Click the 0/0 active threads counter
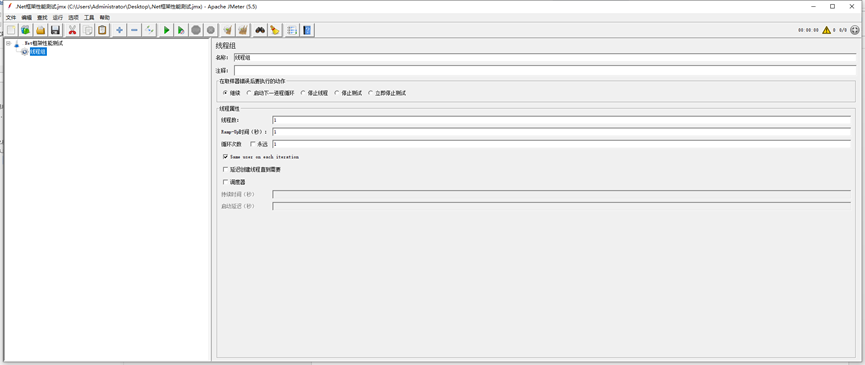The height and width of the screenshot is (365, 865). pos(843,30)
